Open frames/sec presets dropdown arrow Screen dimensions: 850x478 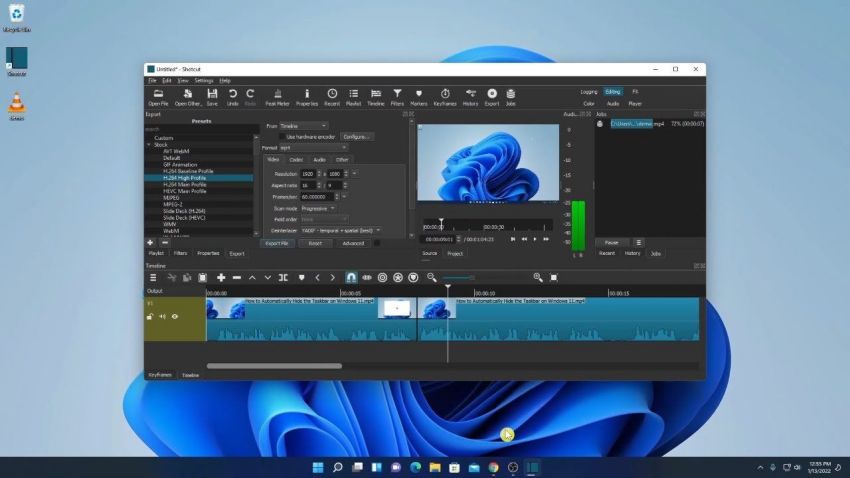coord(344,197)
